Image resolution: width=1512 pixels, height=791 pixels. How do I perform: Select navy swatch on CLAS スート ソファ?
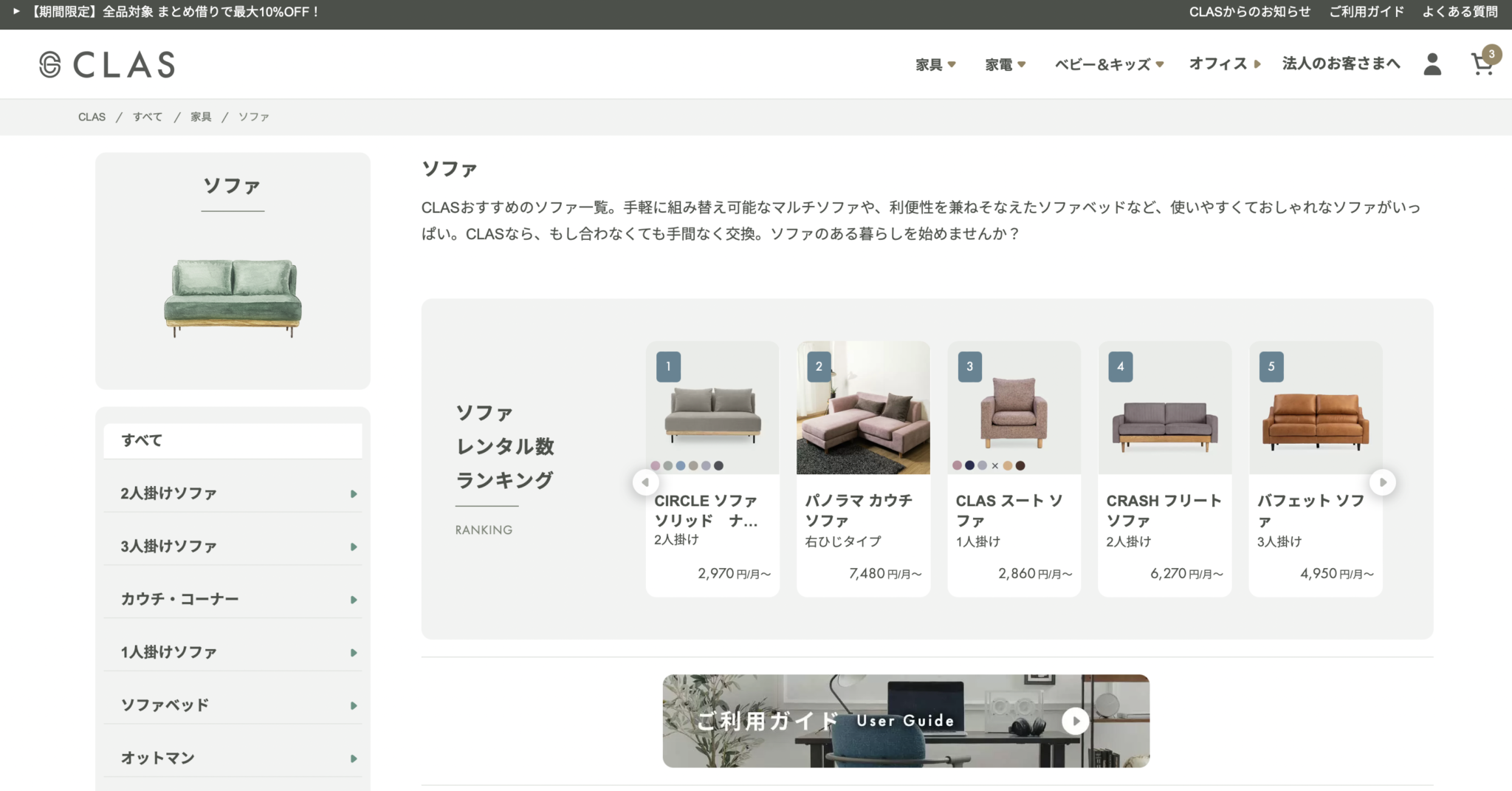970,465
